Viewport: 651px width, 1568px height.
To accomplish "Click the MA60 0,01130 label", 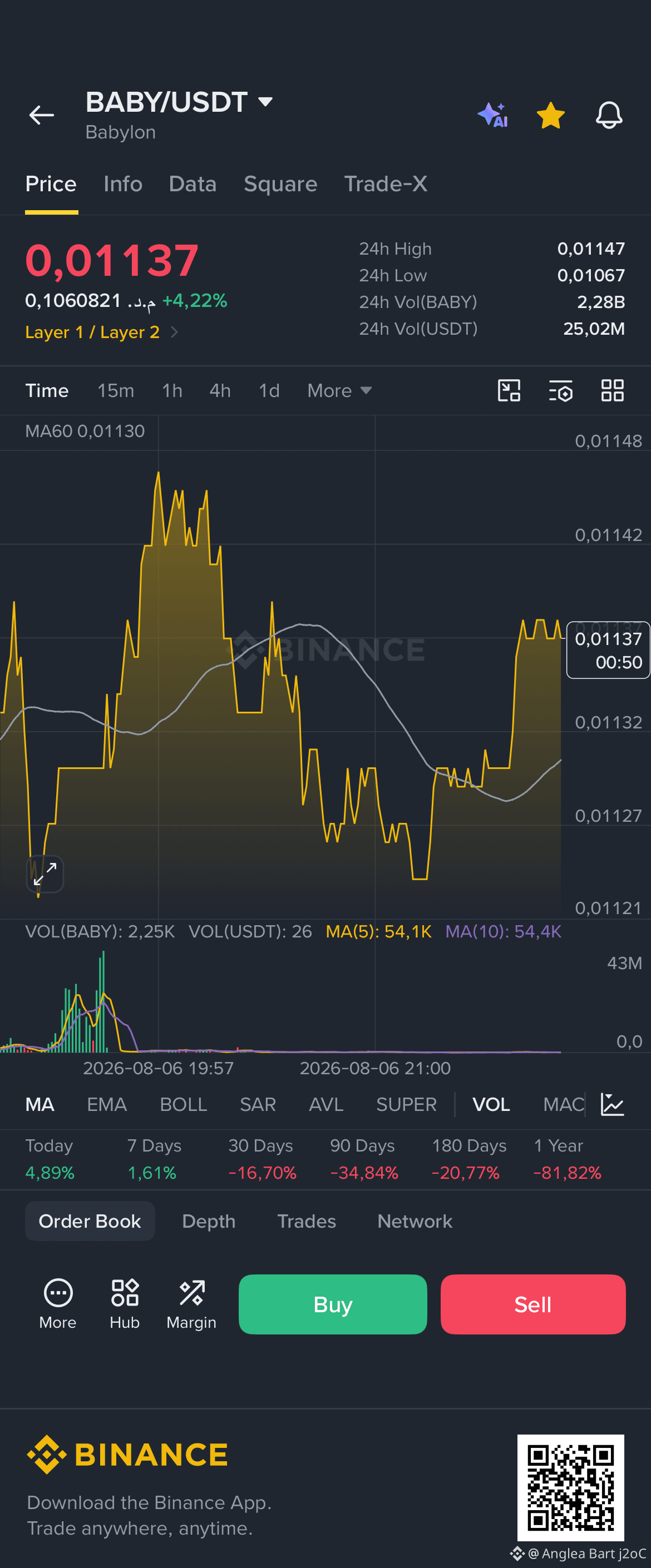I will pyautogui.click(x=85, y=431).
